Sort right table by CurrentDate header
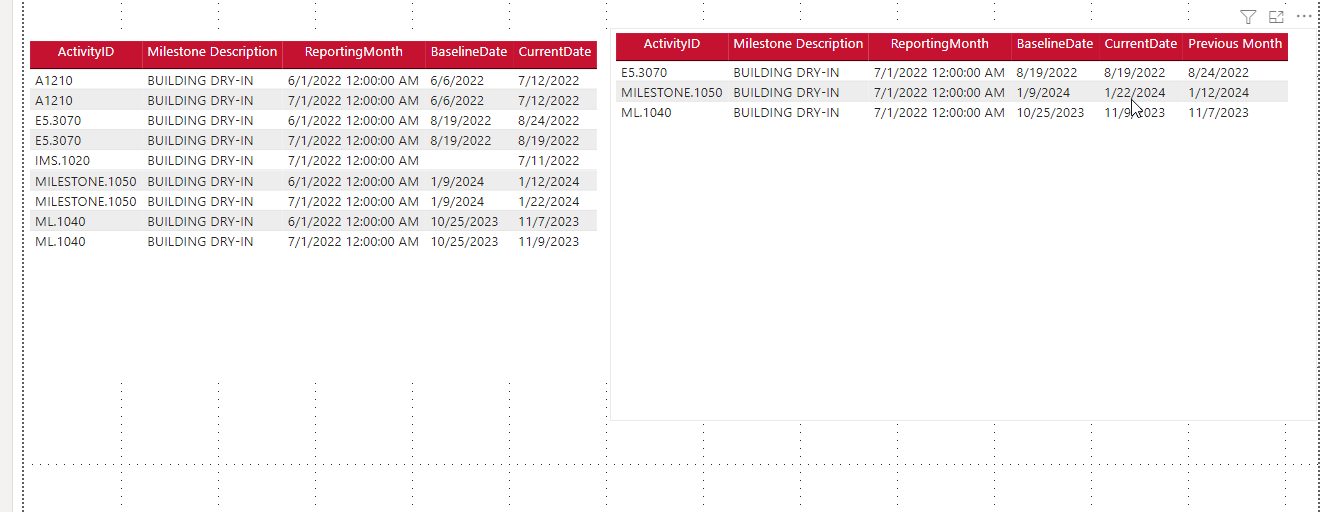This screenshot has width=1321, height=512. point(1141,44)
